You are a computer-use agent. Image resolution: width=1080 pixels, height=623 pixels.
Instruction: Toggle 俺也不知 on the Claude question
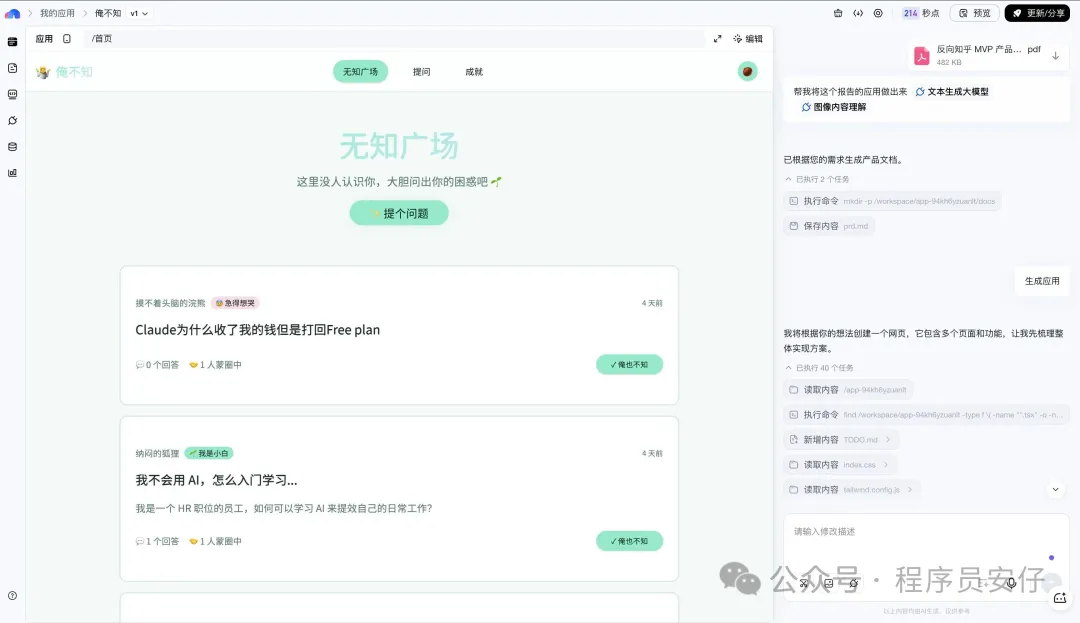pos(629,365)
